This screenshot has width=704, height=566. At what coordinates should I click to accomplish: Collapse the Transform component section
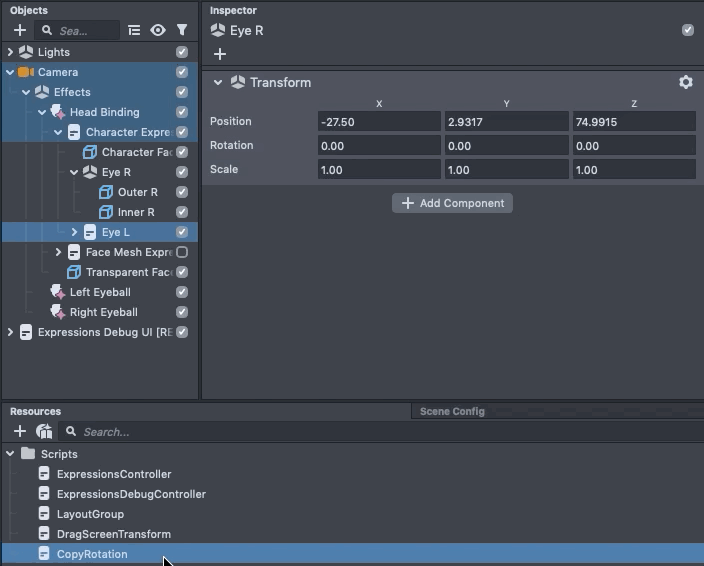218,83
